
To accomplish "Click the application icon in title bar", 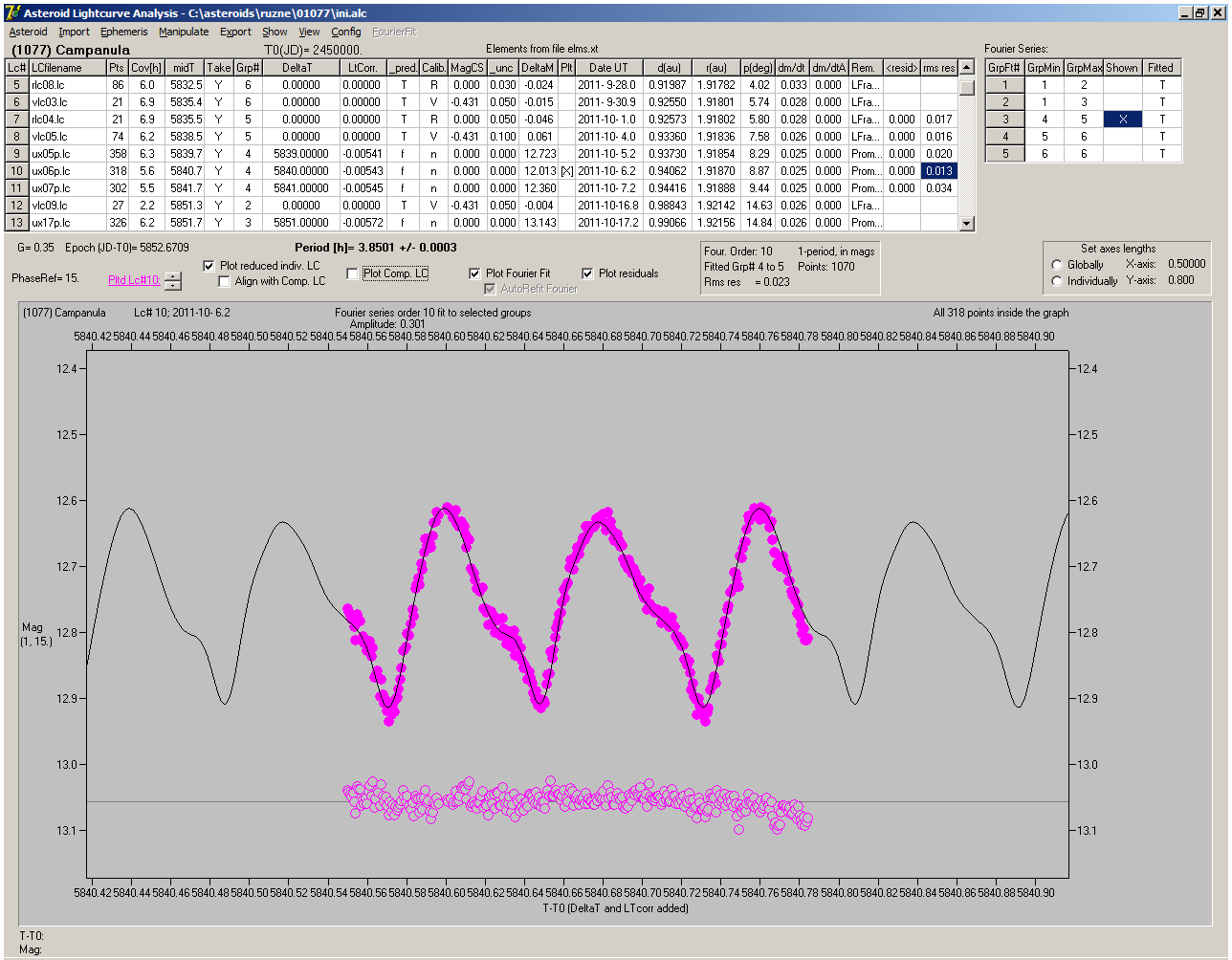I will click(x=12, y=12).
